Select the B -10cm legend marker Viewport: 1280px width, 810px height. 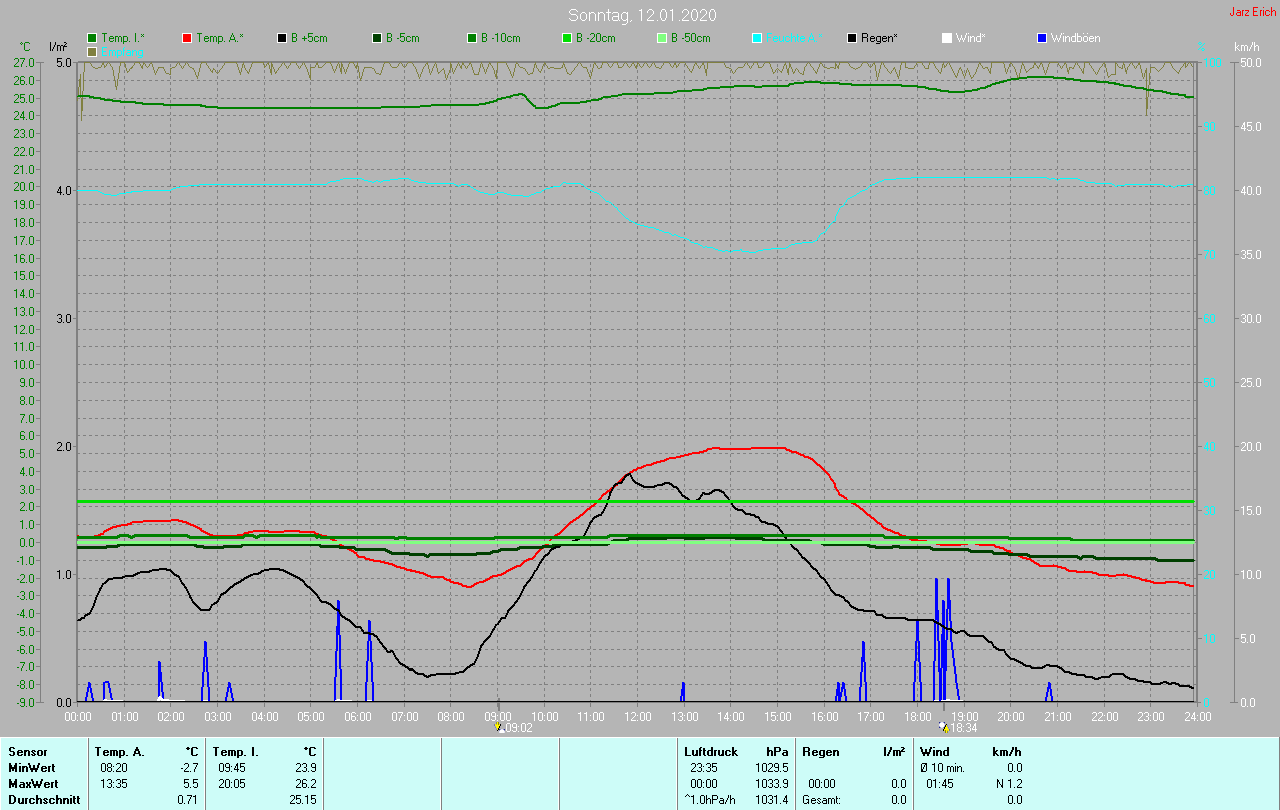point(472,38)
